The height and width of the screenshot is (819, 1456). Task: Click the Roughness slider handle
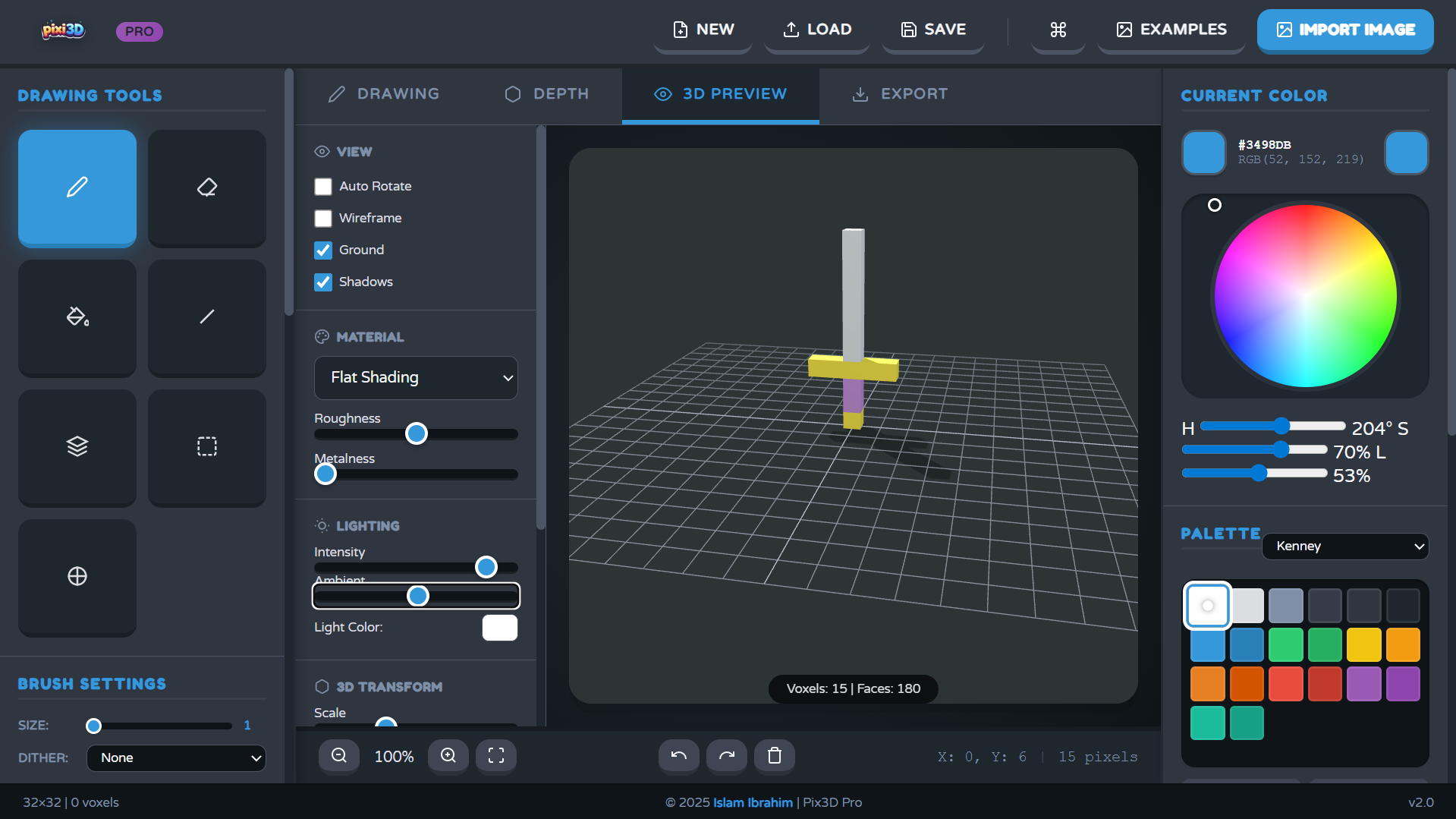pos(417,434)
